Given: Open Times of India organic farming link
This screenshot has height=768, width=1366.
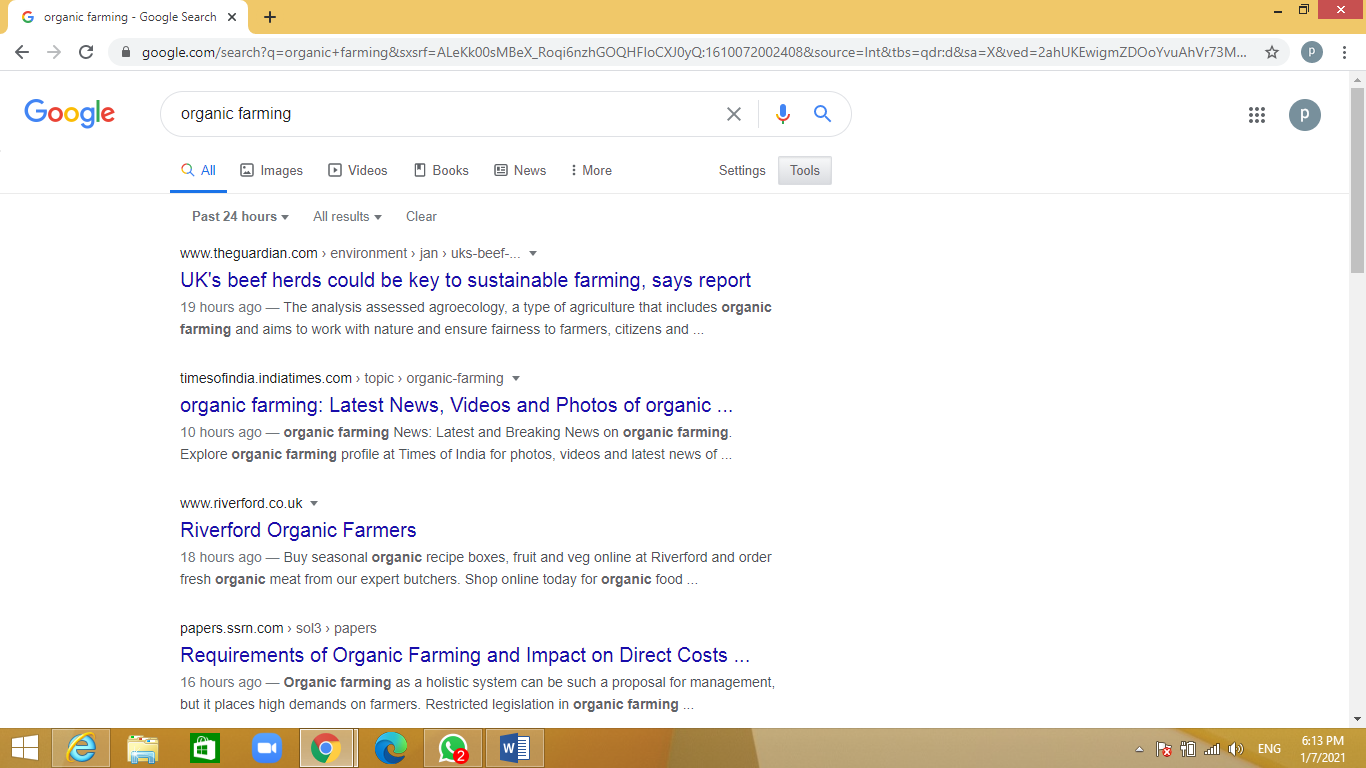Looking at the screenshot, I should (x=456, y=405).
